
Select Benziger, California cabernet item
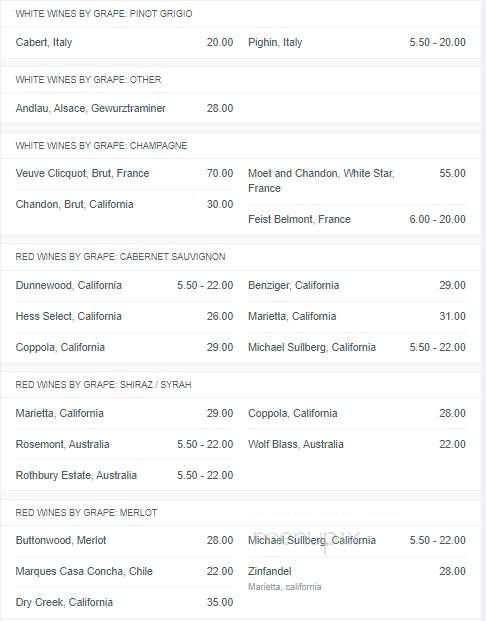pos(356,286)
